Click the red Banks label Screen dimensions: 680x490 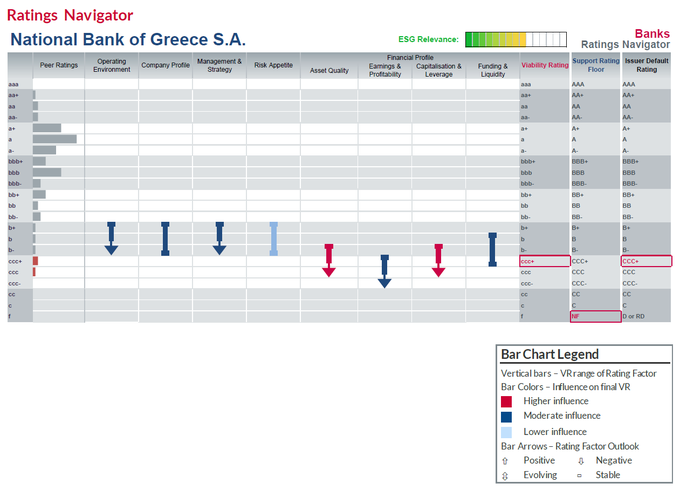[652, 33]
